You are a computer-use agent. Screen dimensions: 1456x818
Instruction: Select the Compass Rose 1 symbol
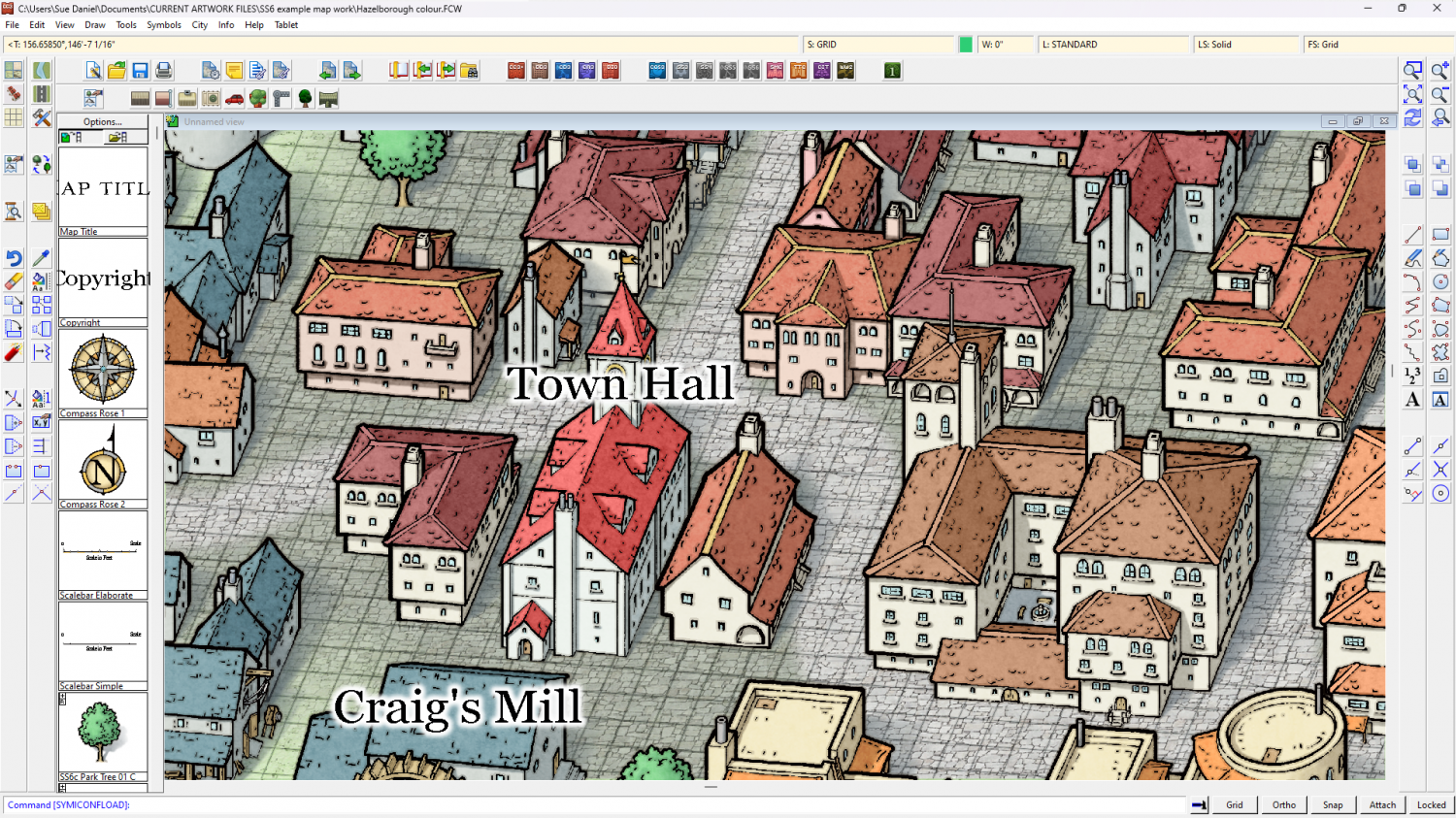pyautogui.click(x=103, y=374)
